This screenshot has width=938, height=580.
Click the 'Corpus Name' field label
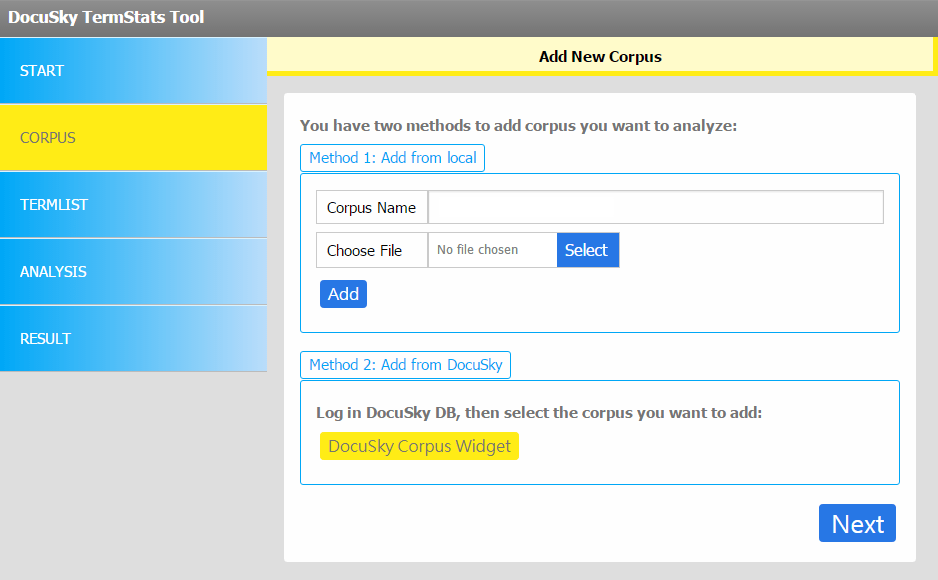tap(371, 208)
